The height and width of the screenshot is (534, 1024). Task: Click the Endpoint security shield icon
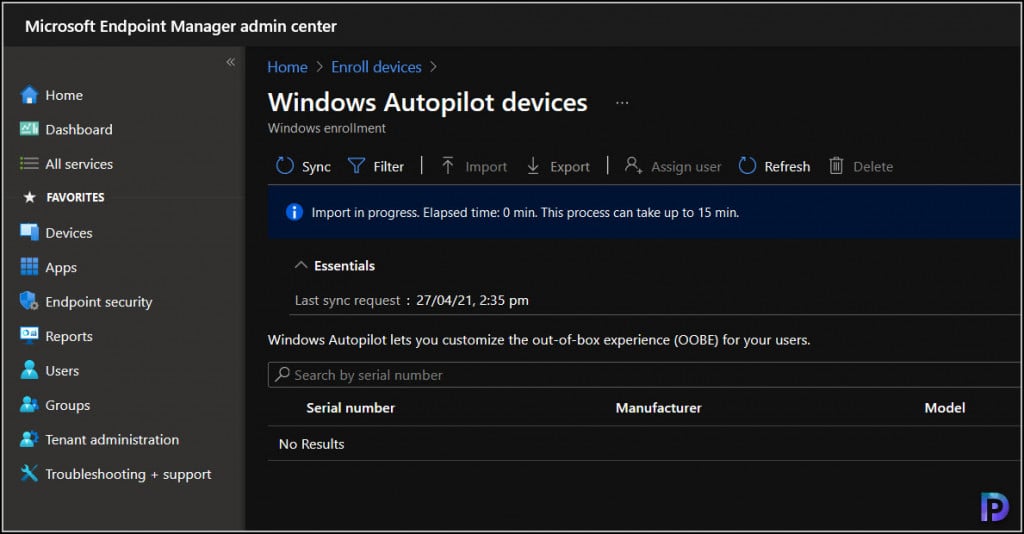[29, 301]
